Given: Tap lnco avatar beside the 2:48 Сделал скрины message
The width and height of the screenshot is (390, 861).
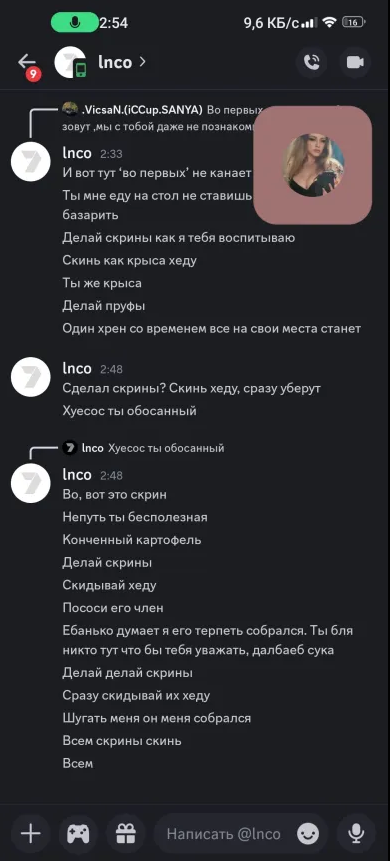Looking at the screenshot, I should [x=31, y=377].
